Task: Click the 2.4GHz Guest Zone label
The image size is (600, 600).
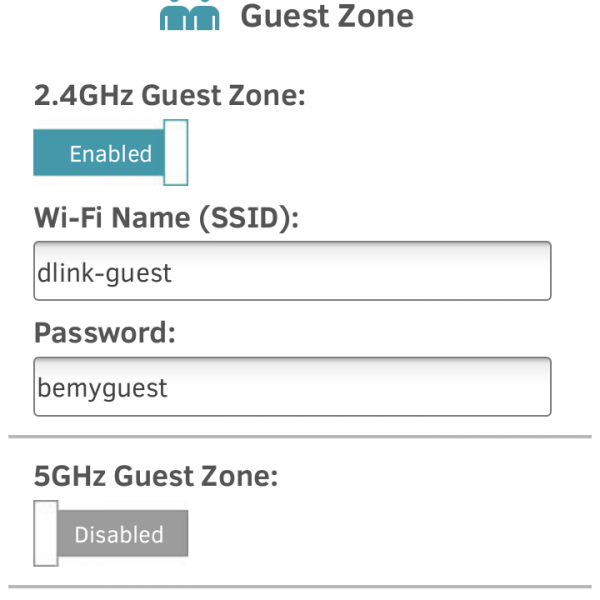Action: pos(169,96)
